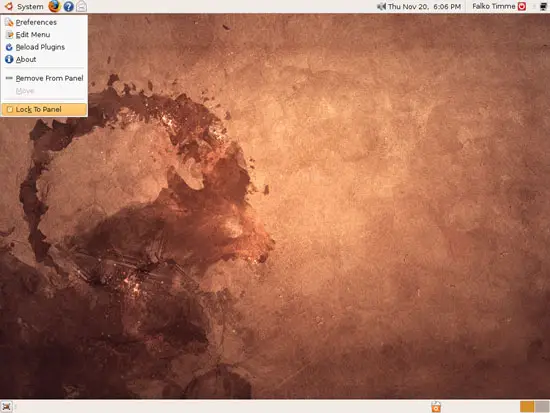Screen dimensions: 550x413
Task: Click the network monitor icon at the top right
Action: pos(543,6)
